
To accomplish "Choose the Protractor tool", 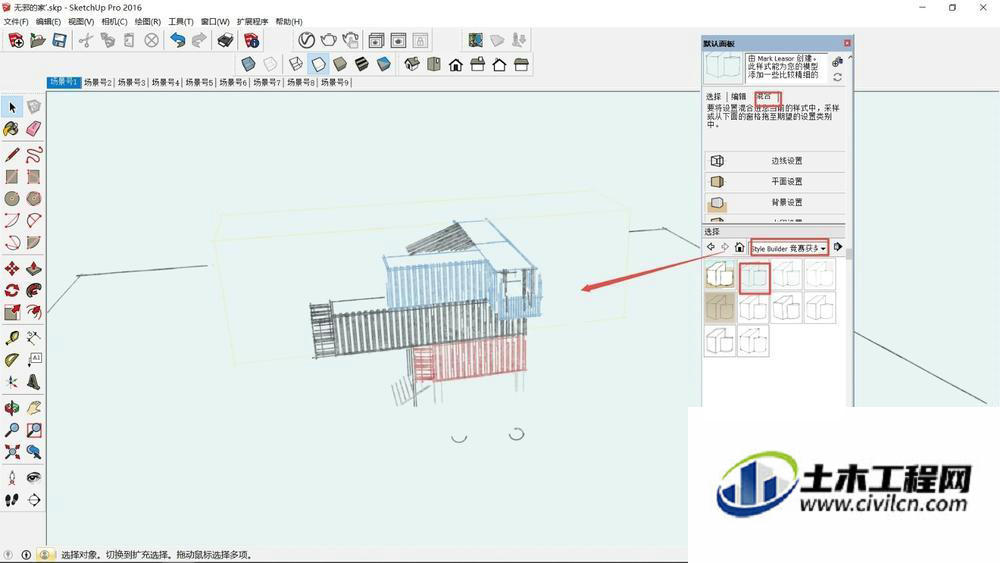I will click(11, 360).
